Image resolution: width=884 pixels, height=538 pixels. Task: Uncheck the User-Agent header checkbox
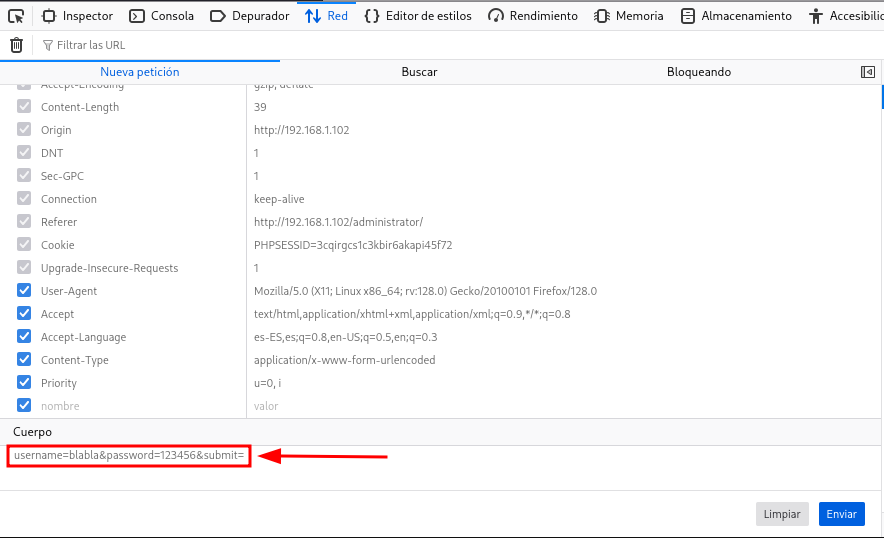point(24,291)
